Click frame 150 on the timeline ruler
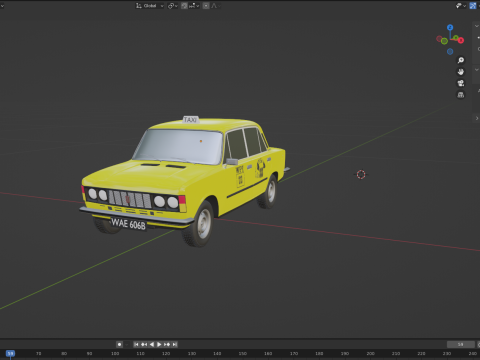This screenshot has width=480, height=360. [x=243, y=353]
